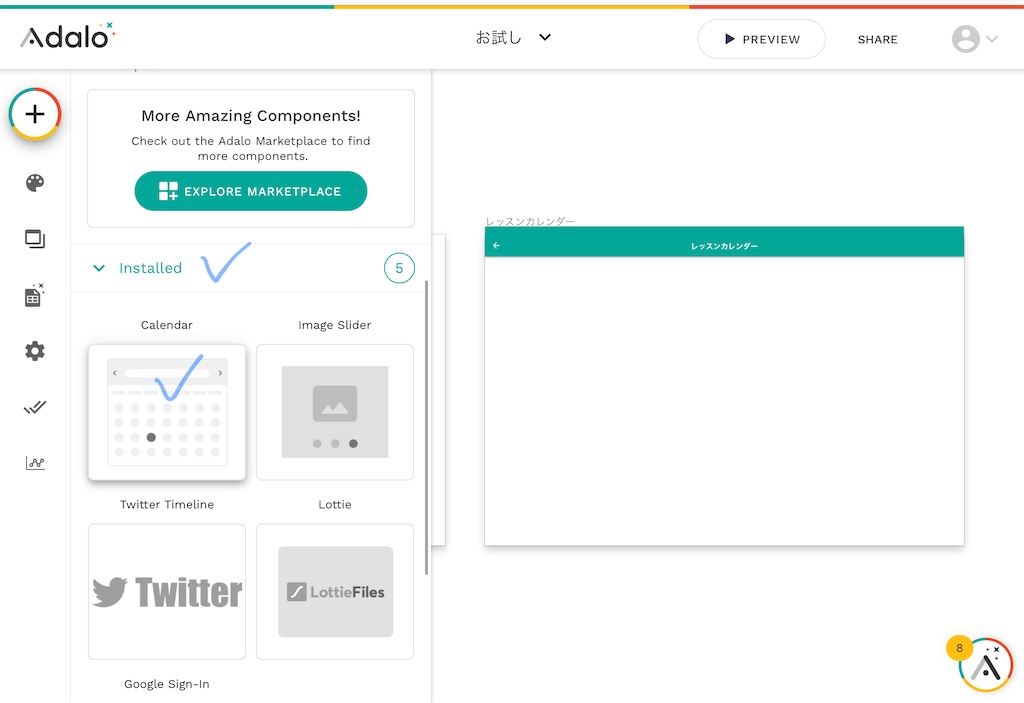Open the お試し app switcher dropdown
This screenshot has width=1024, height=703.
point(513,38)
